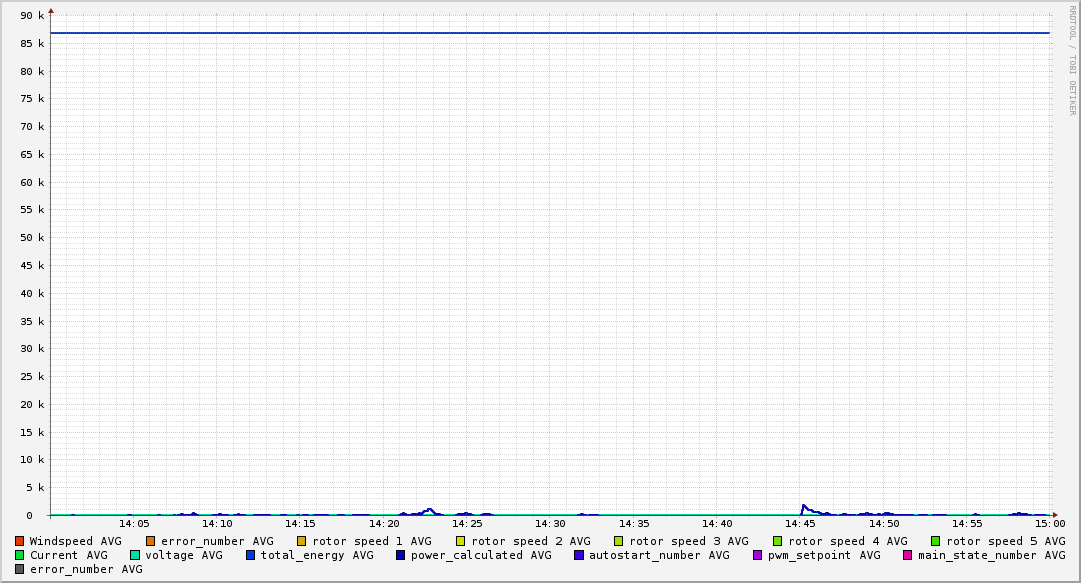Click the red Windspeed AVG legend swatch

click(19, 541)
